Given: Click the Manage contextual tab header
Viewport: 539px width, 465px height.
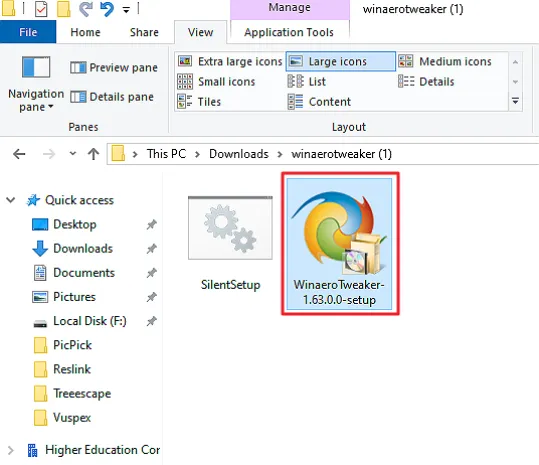Looking at the screenshot, I should click(x=289, y=8).
